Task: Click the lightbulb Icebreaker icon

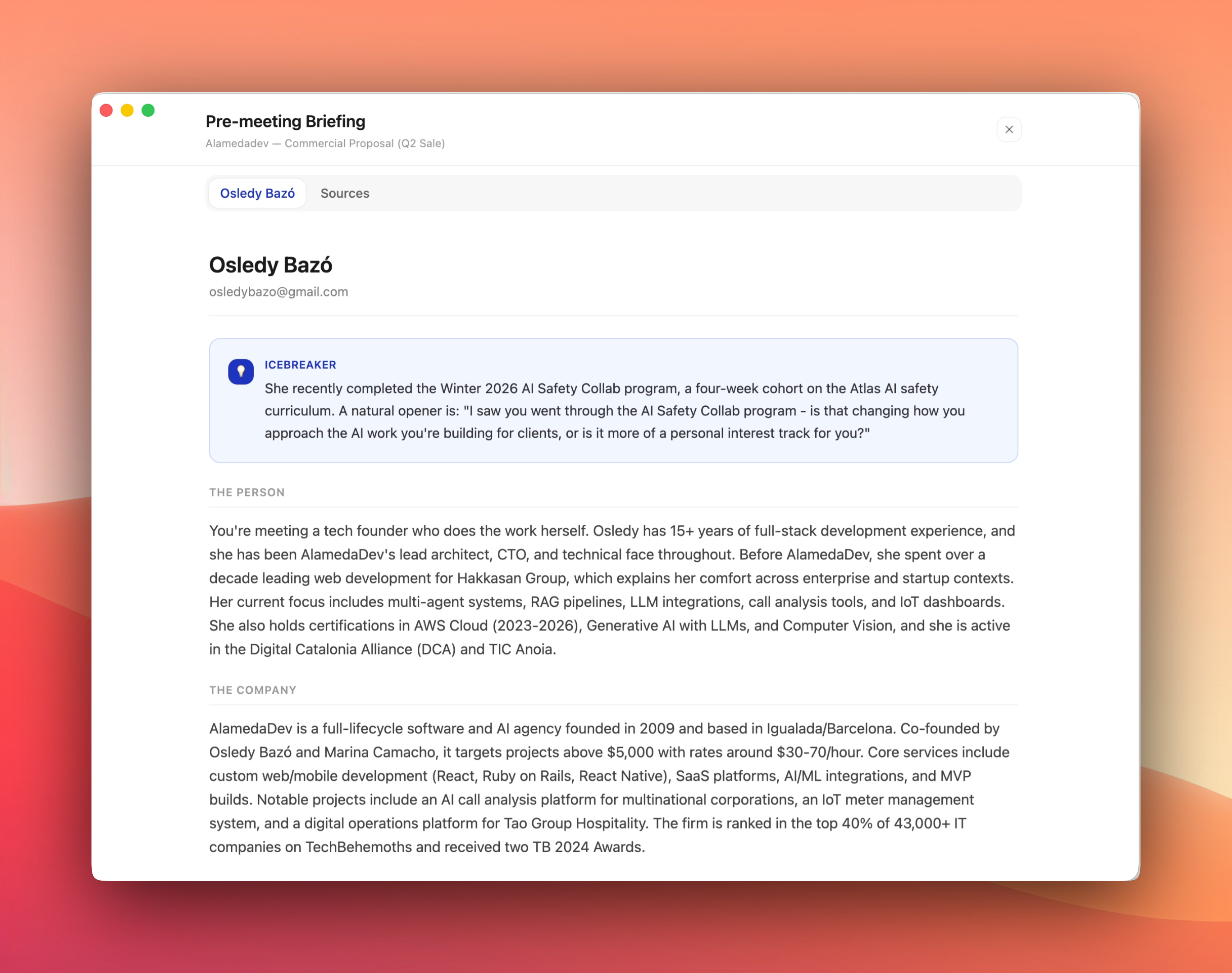Action: pyautogui.click(x=241, y=372)
